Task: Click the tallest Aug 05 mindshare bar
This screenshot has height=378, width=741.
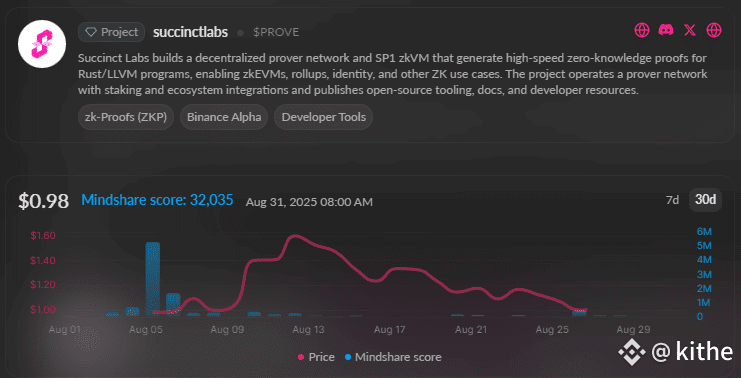Action: click(152, 278)
